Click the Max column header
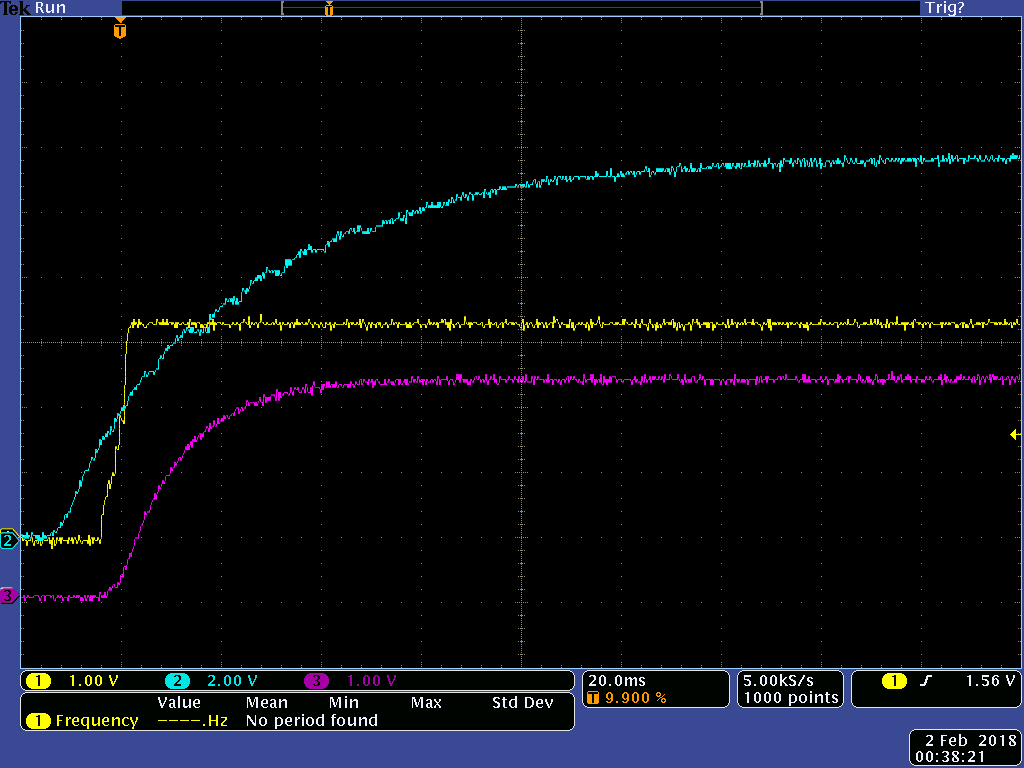 [426, 703]
